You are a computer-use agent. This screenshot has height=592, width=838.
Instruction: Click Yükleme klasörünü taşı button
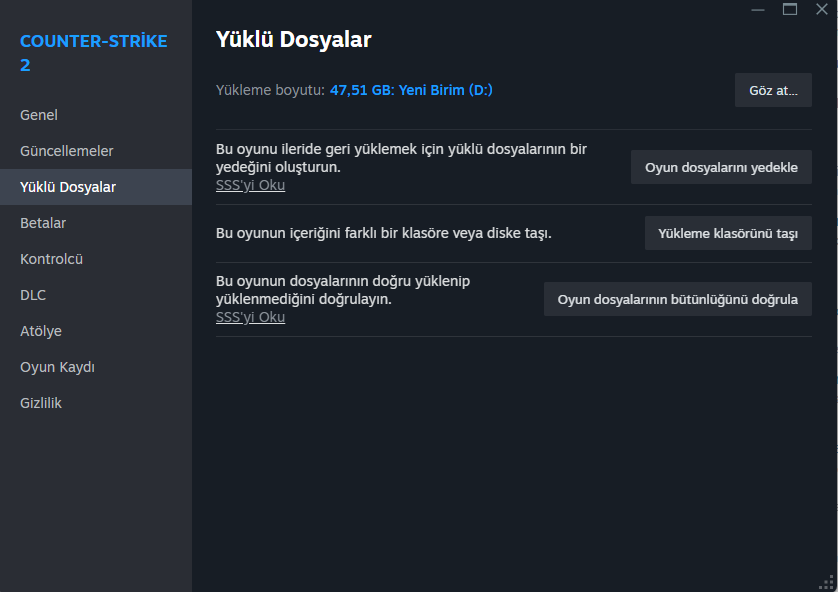(x=728, y=233)
